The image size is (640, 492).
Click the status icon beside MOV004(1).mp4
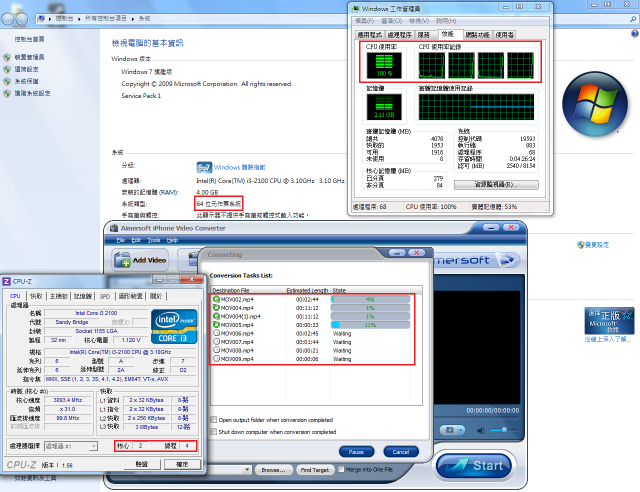pos(216,316)
